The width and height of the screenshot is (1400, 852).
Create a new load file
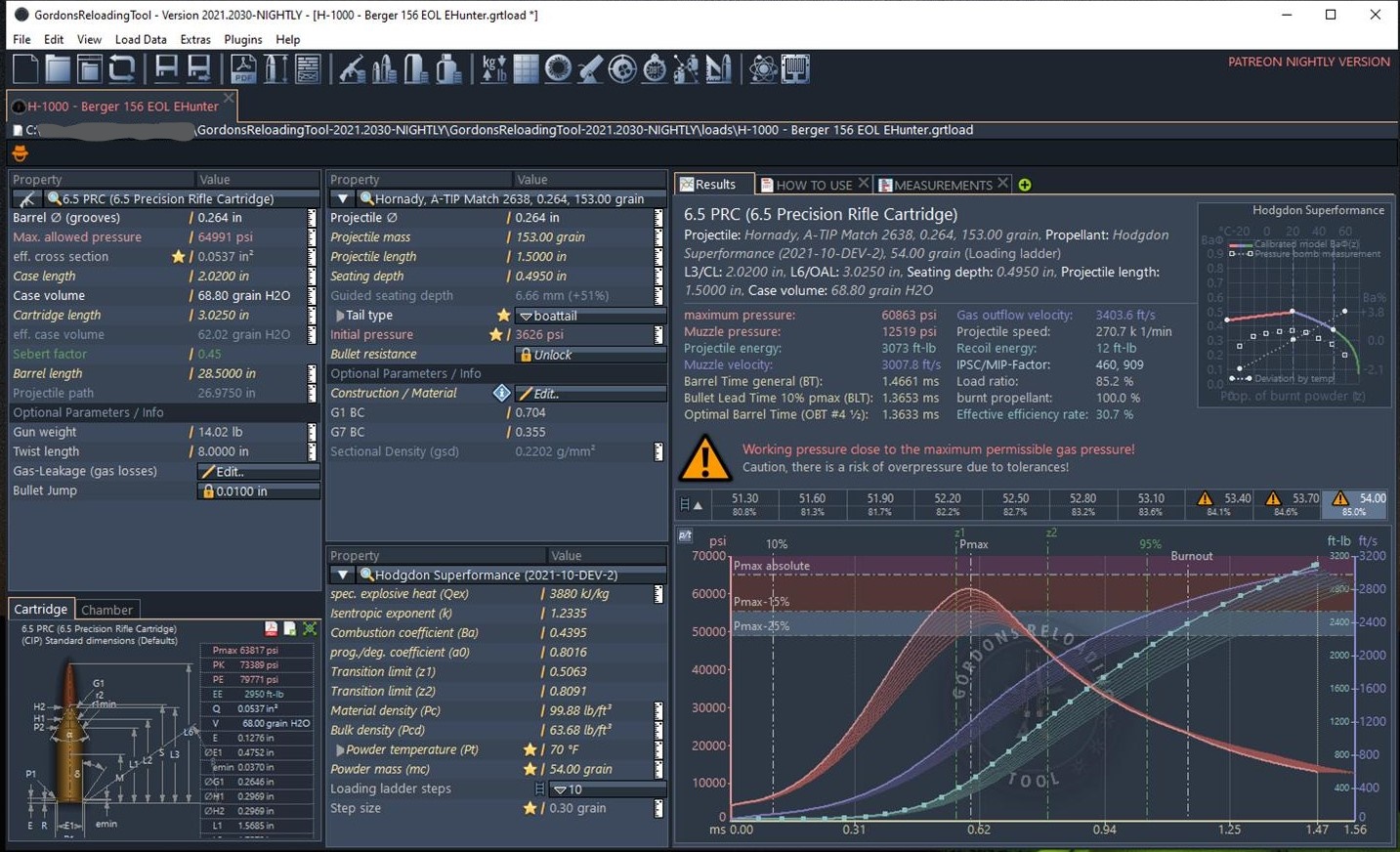[24, 68]
